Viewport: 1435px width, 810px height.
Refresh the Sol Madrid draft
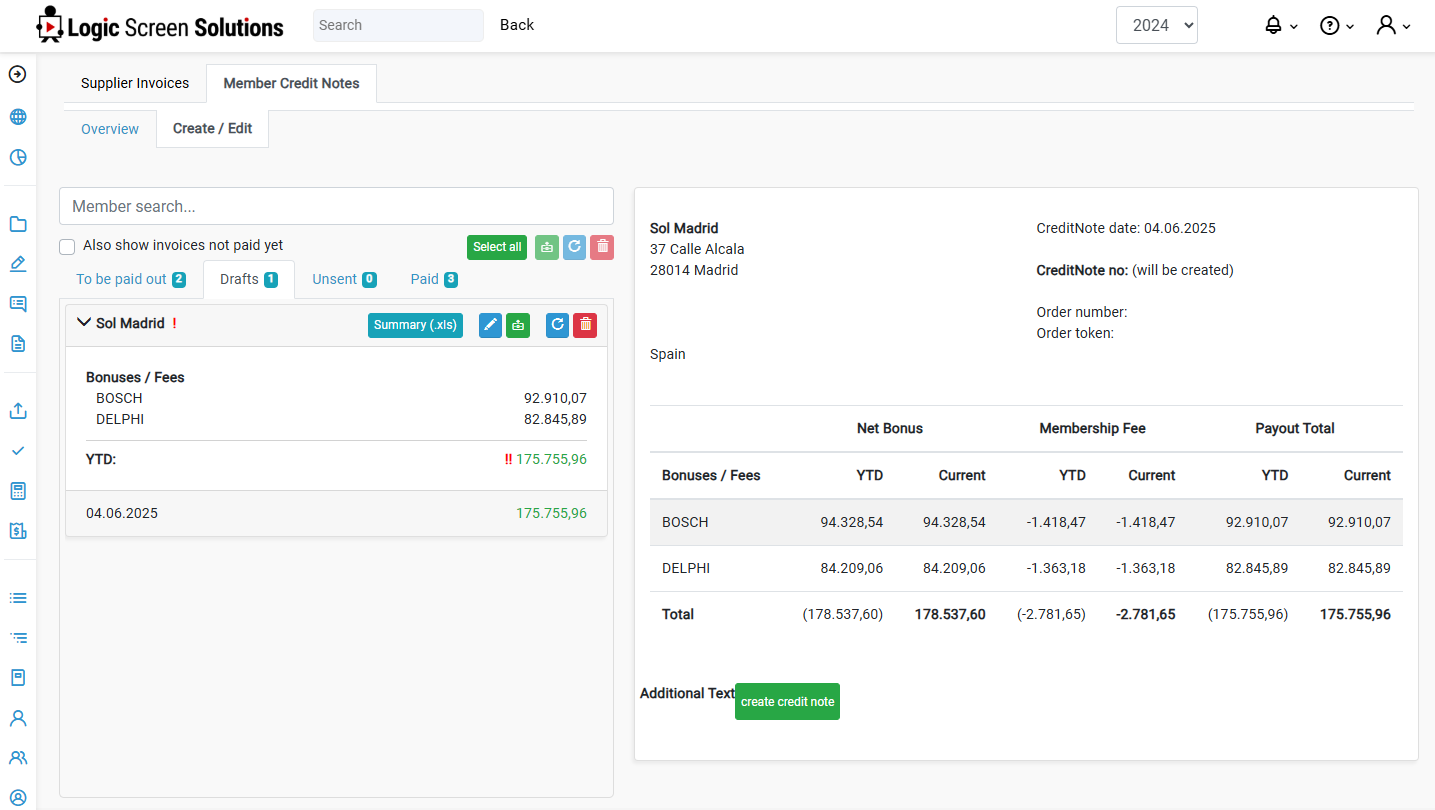click(x=558, y=325)
